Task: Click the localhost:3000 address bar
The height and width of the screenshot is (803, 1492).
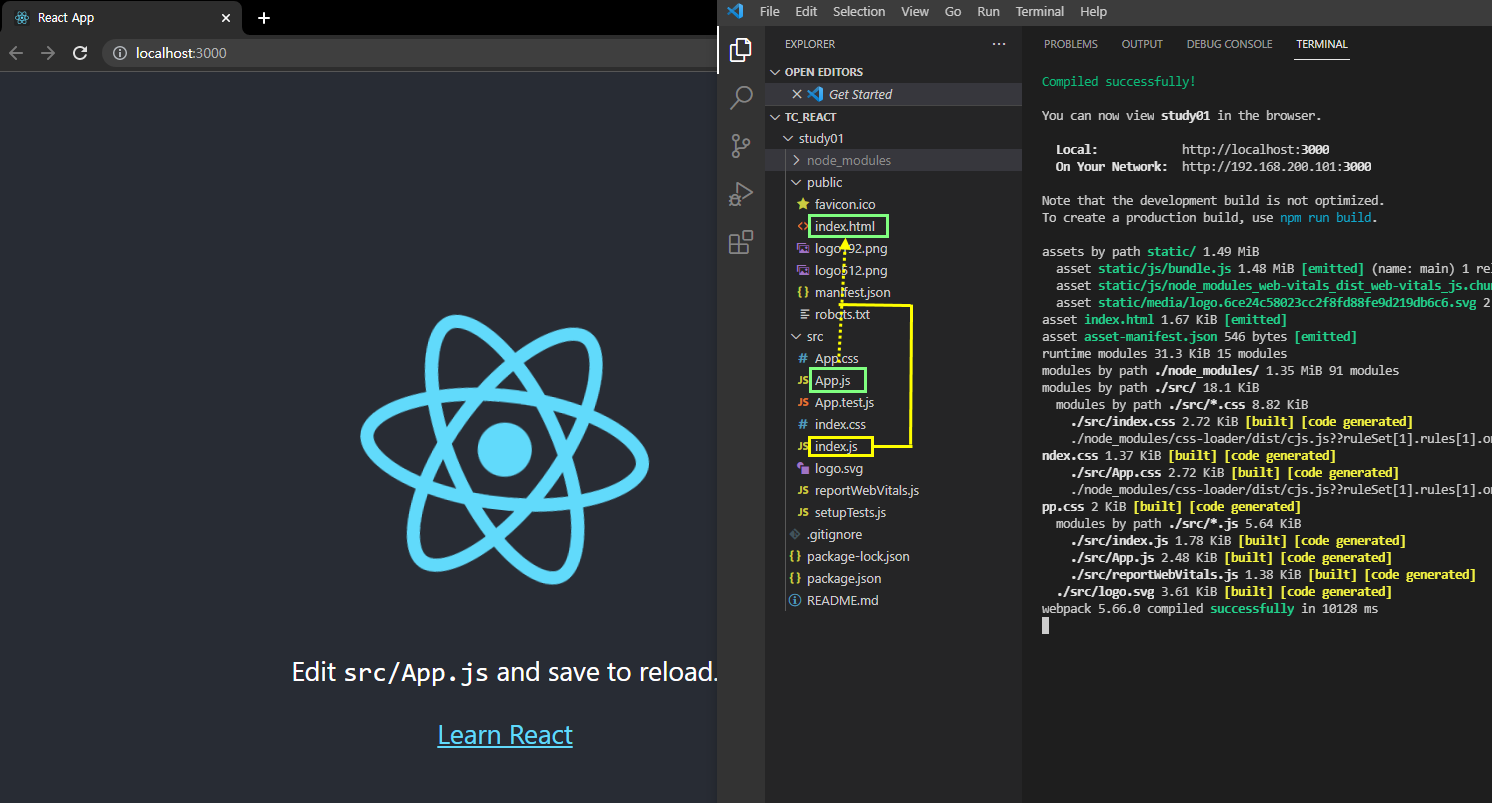Action: (410, 53)
